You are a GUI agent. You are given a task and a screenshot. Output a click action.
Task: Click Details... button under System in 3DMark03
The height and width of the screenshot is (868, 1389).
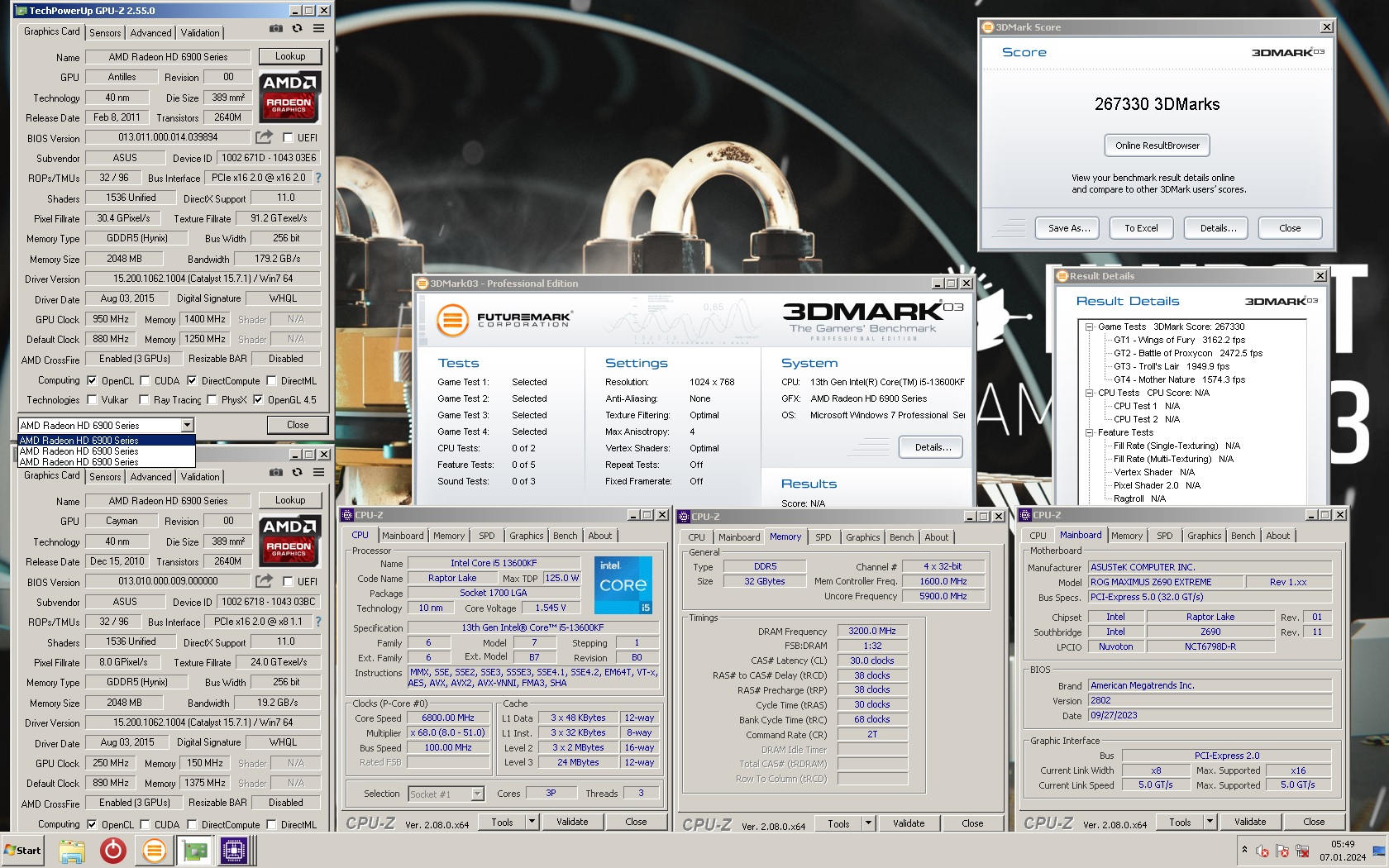click(933, 447)
